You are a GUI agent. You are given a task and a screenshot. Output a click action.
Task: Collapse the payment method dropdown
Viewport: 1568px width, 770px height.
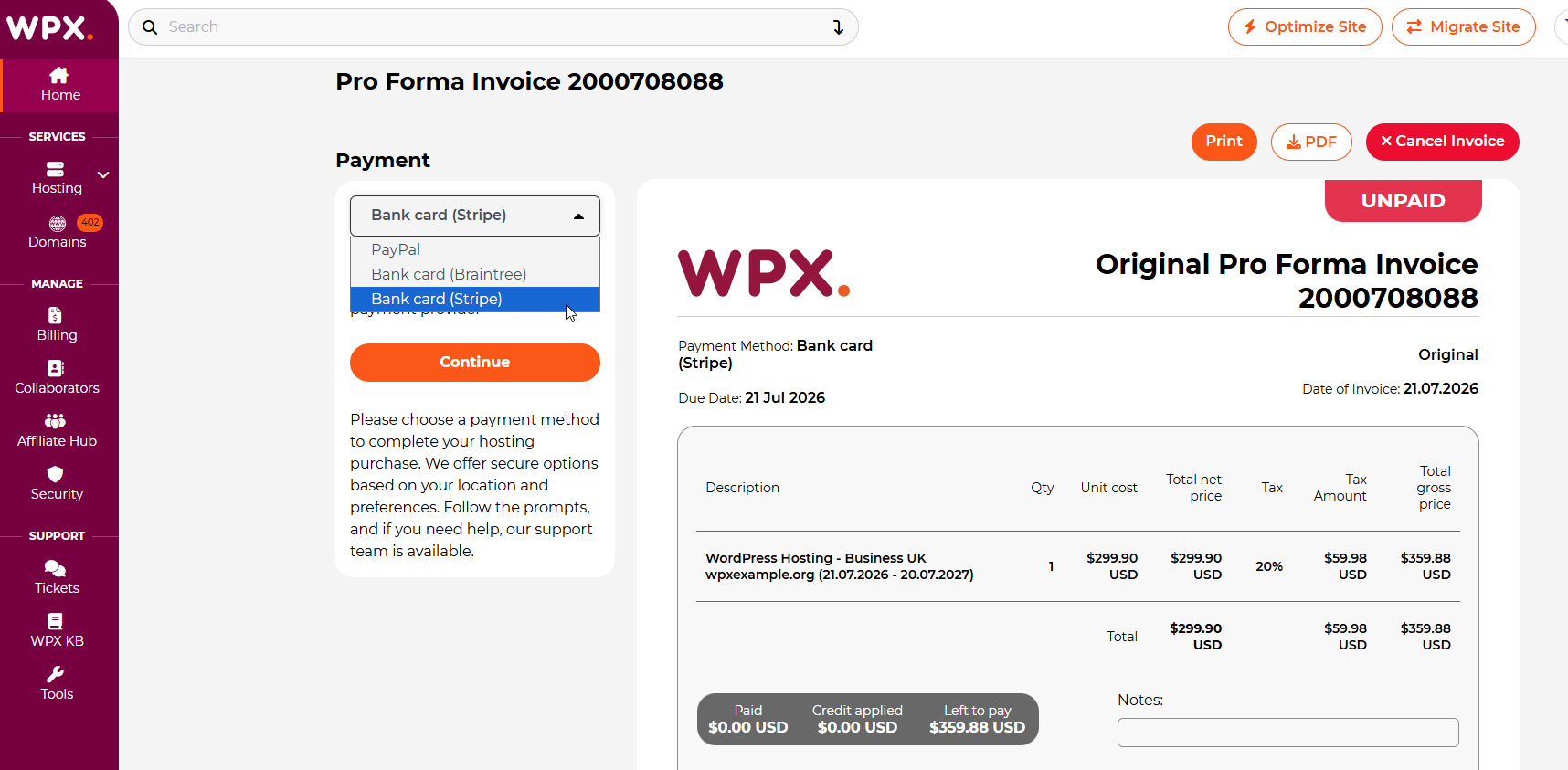(475, 216)
